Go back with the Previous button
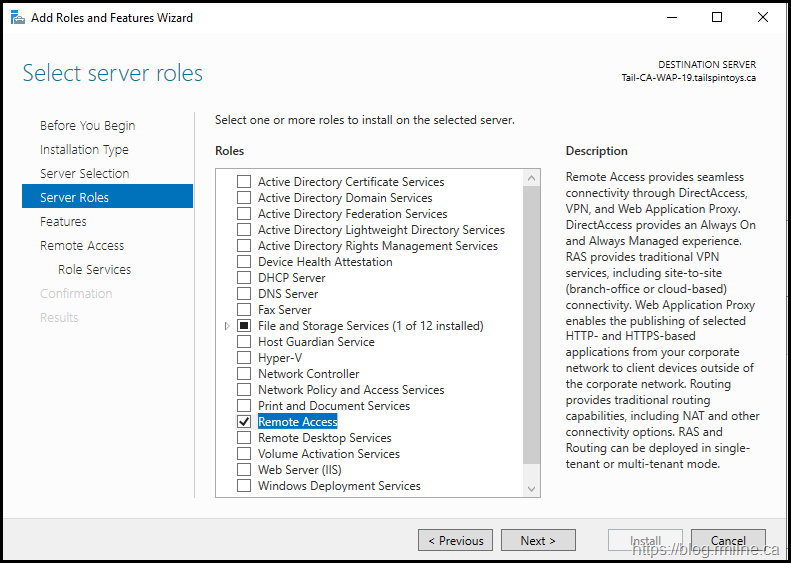The image size is (791, 563). (455, 540)
